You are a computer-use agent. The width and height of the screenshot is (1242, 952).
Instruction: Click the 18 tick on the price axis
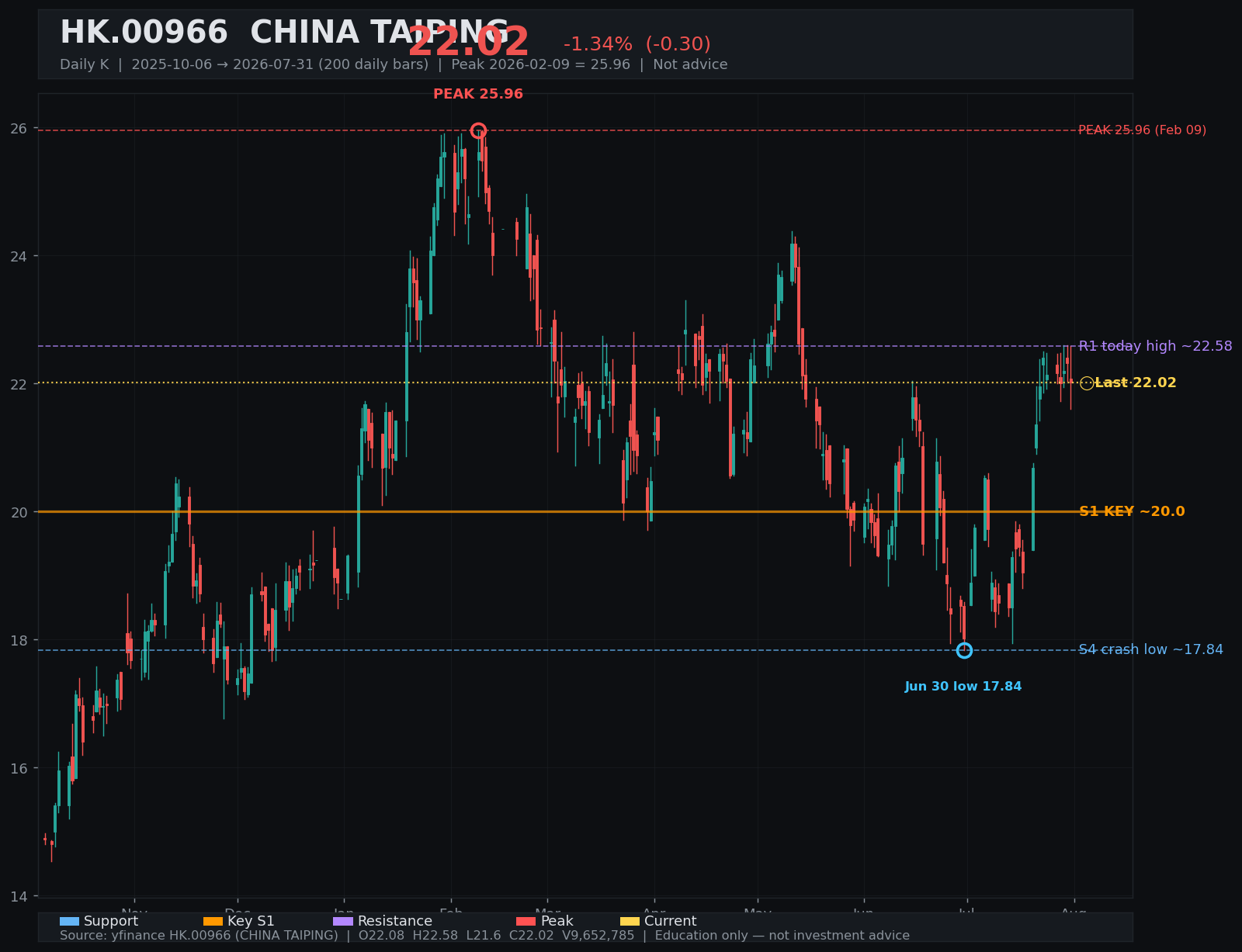point(20,641)
